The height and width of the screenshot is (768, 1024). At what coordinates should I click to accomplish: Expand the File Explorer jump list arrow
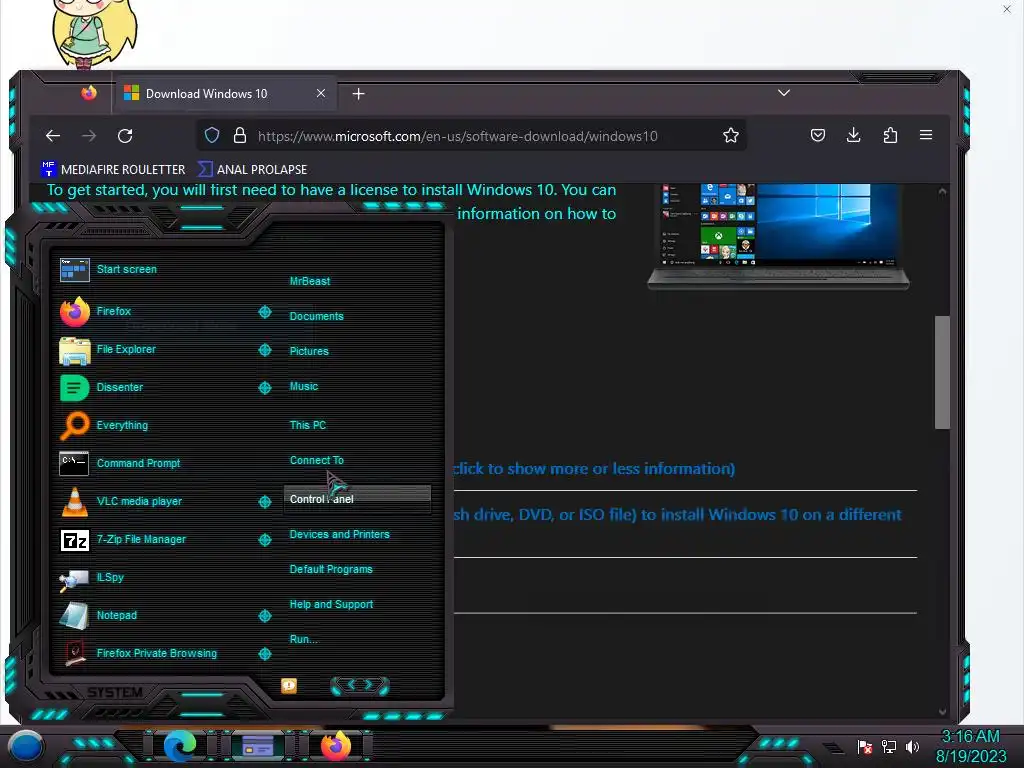point(264,350)
